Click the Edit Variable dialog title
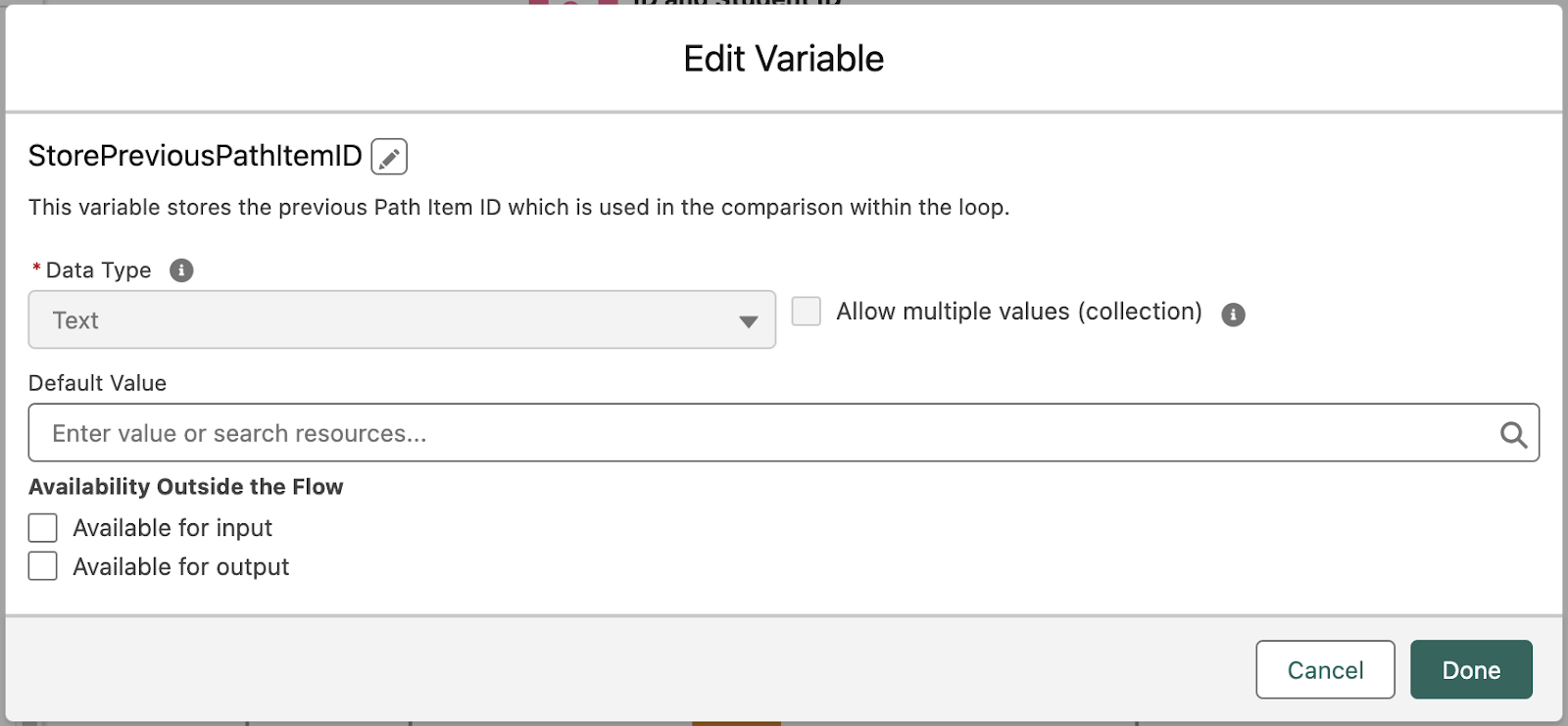Viewport: 1568px width, 726px height. pyautogui.click(x=784, y=59)
